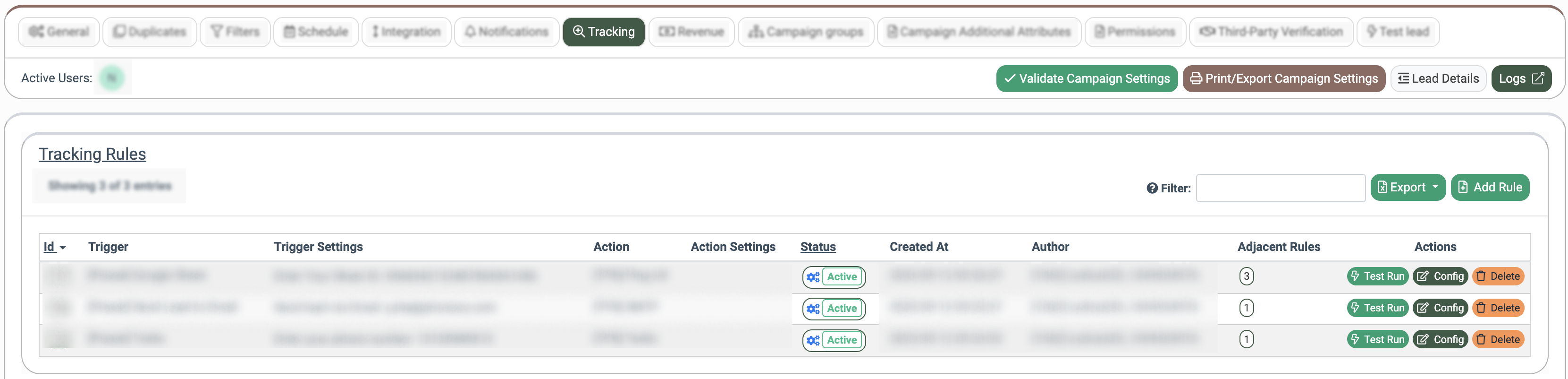Click the adjacent rules badge showing 3
This screenshot has width=1568, height=379.
coord(1246,276)
